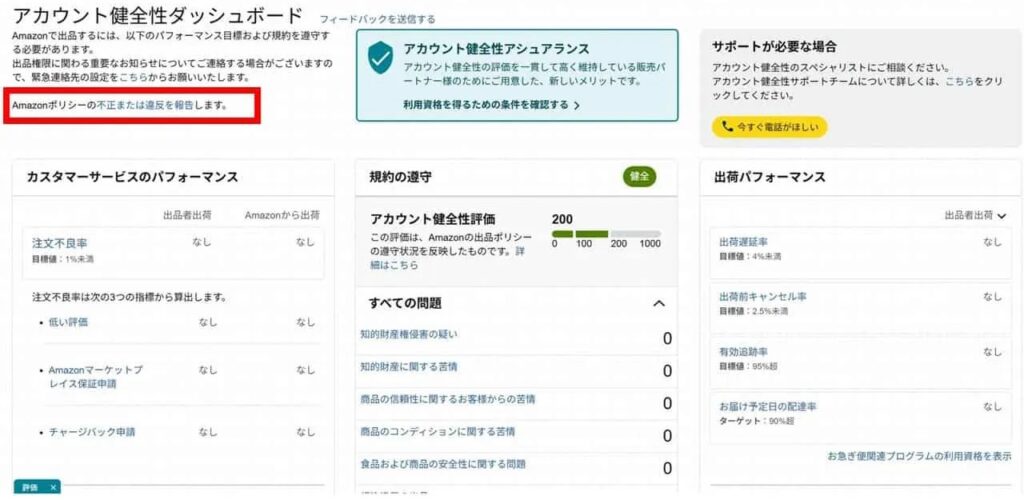1024x500 pixels.
Task: Click the 0 count beside 知的財産権侵害の疑い
Action: point(667,338)
